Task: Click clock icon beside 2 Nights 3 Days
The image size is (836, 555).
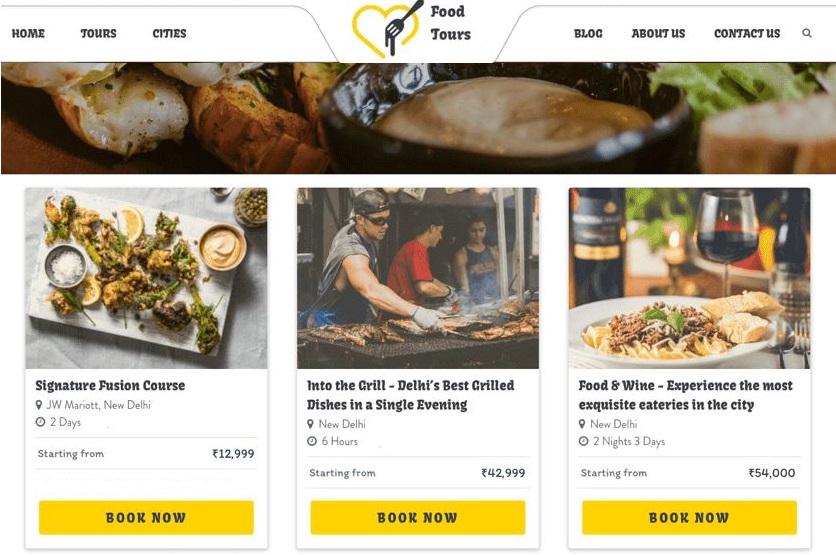Action: (x=583, y=441)
